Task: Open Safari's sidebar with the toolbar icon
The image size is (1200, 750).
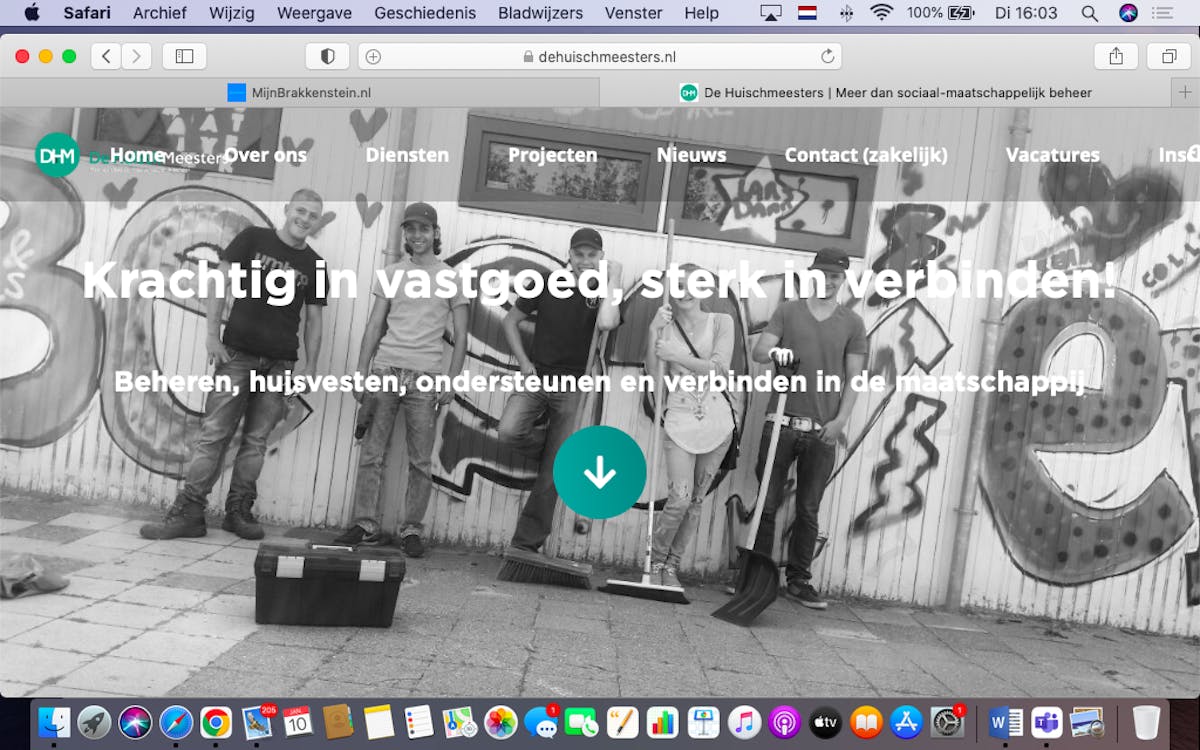Action: coord(184,56)
